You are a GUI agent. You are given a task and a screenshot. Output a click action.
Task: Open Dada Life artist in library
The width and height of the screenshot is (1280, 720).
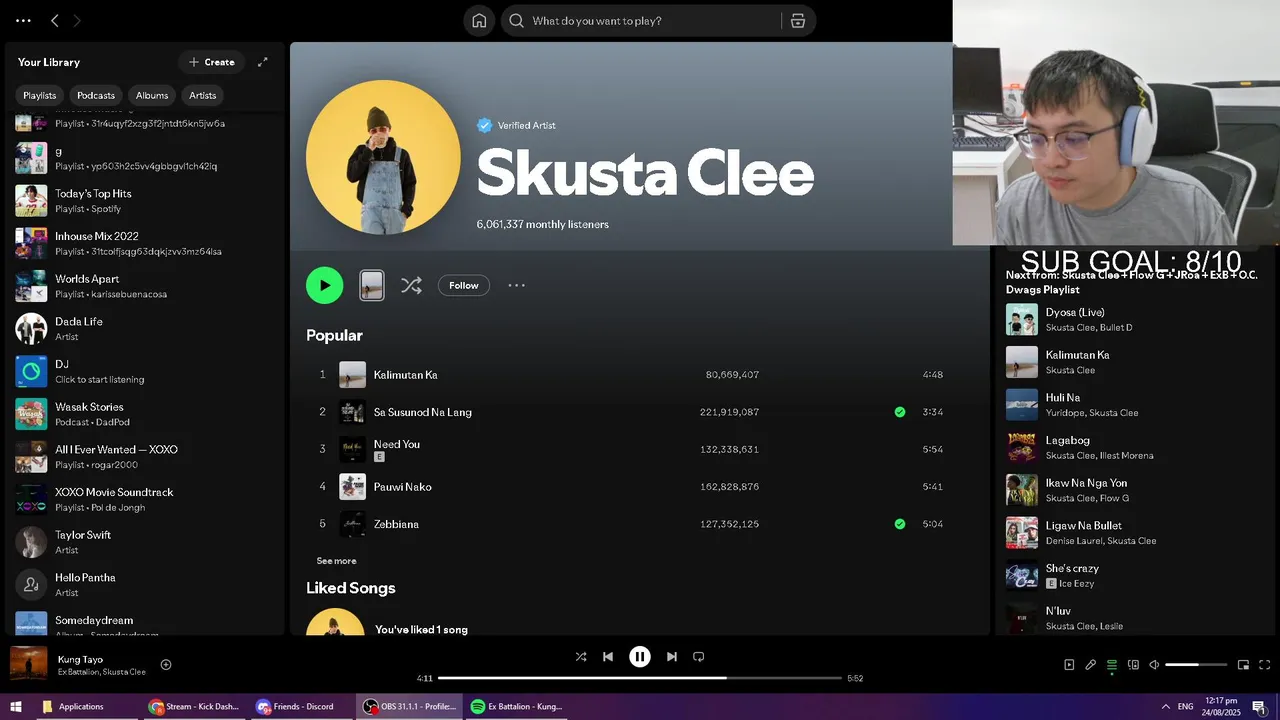pyautogui.click(x=145, y=329)
